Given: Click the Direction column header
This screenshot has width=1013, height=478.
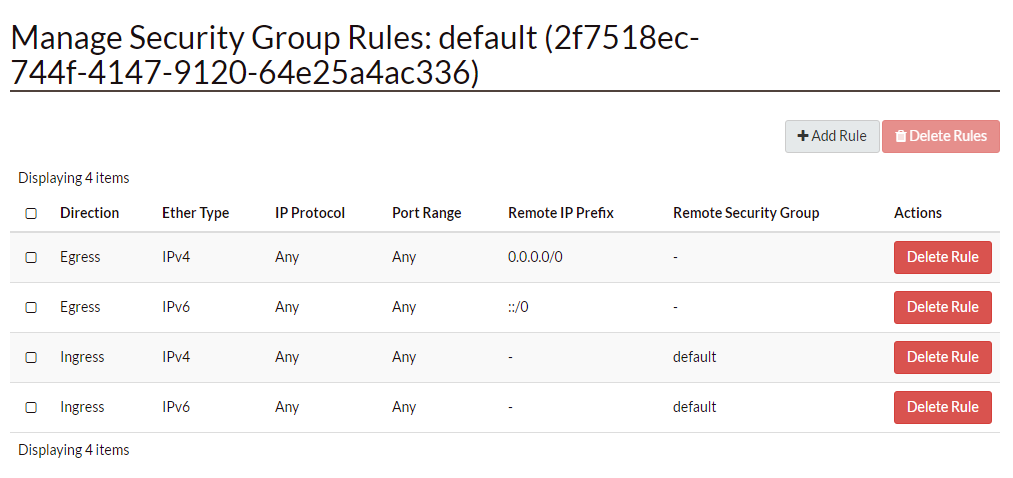Looking at the screenshot, I should pos(89,213).
